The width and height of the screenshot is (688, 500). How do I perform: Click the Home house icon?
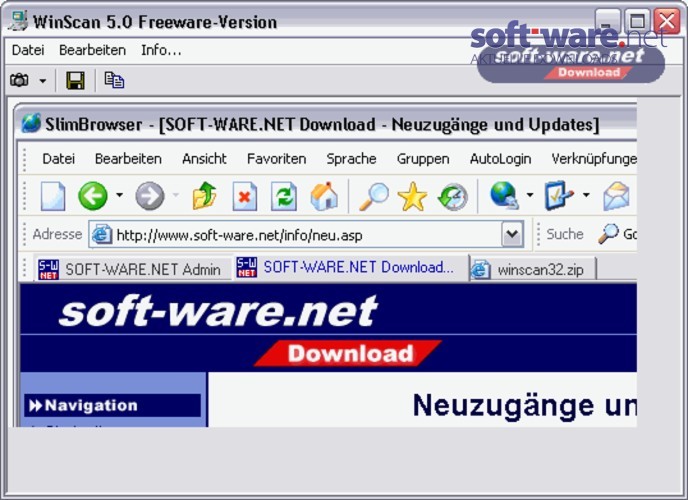[x=324, y=196]
